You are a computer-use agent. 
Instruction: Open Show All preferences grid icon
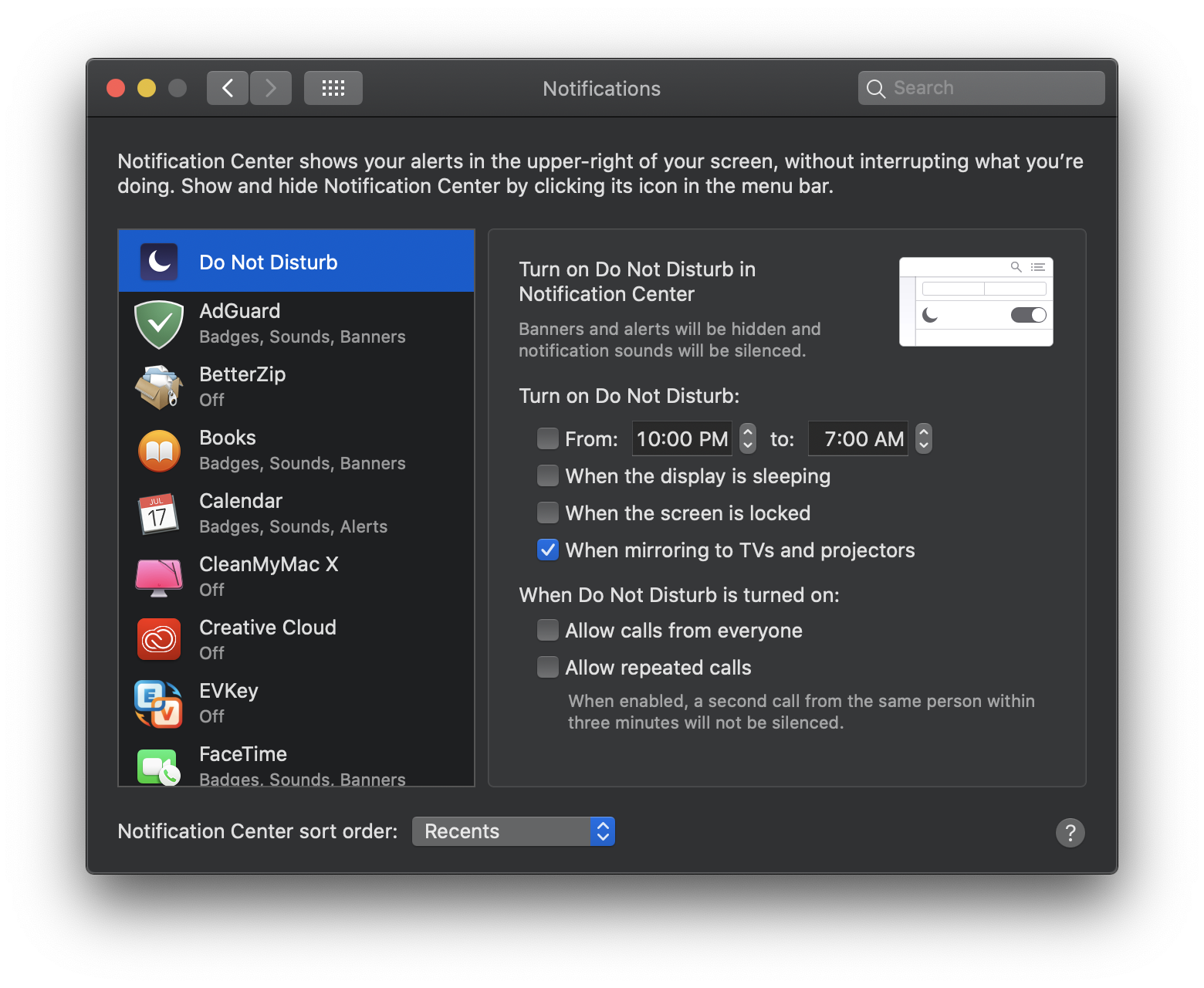click(333, 87)
